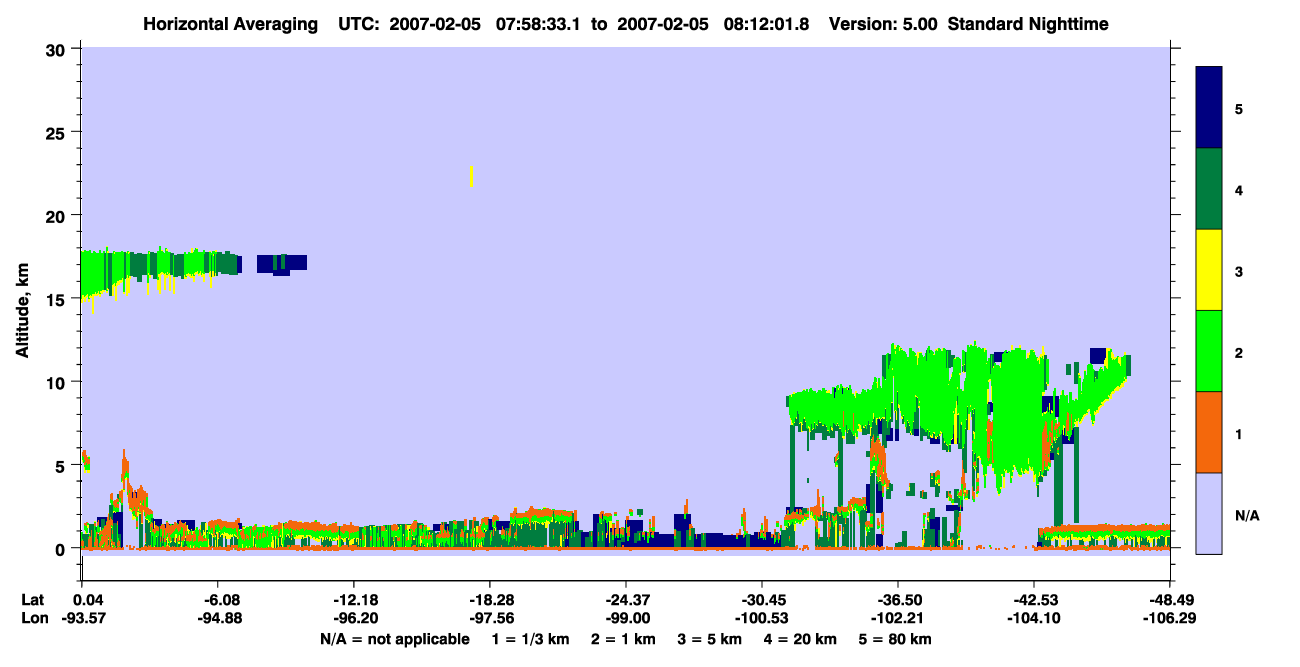Click the '5 = 80 km' legend text
This screenshot has height=667, width=1300.
897,639
